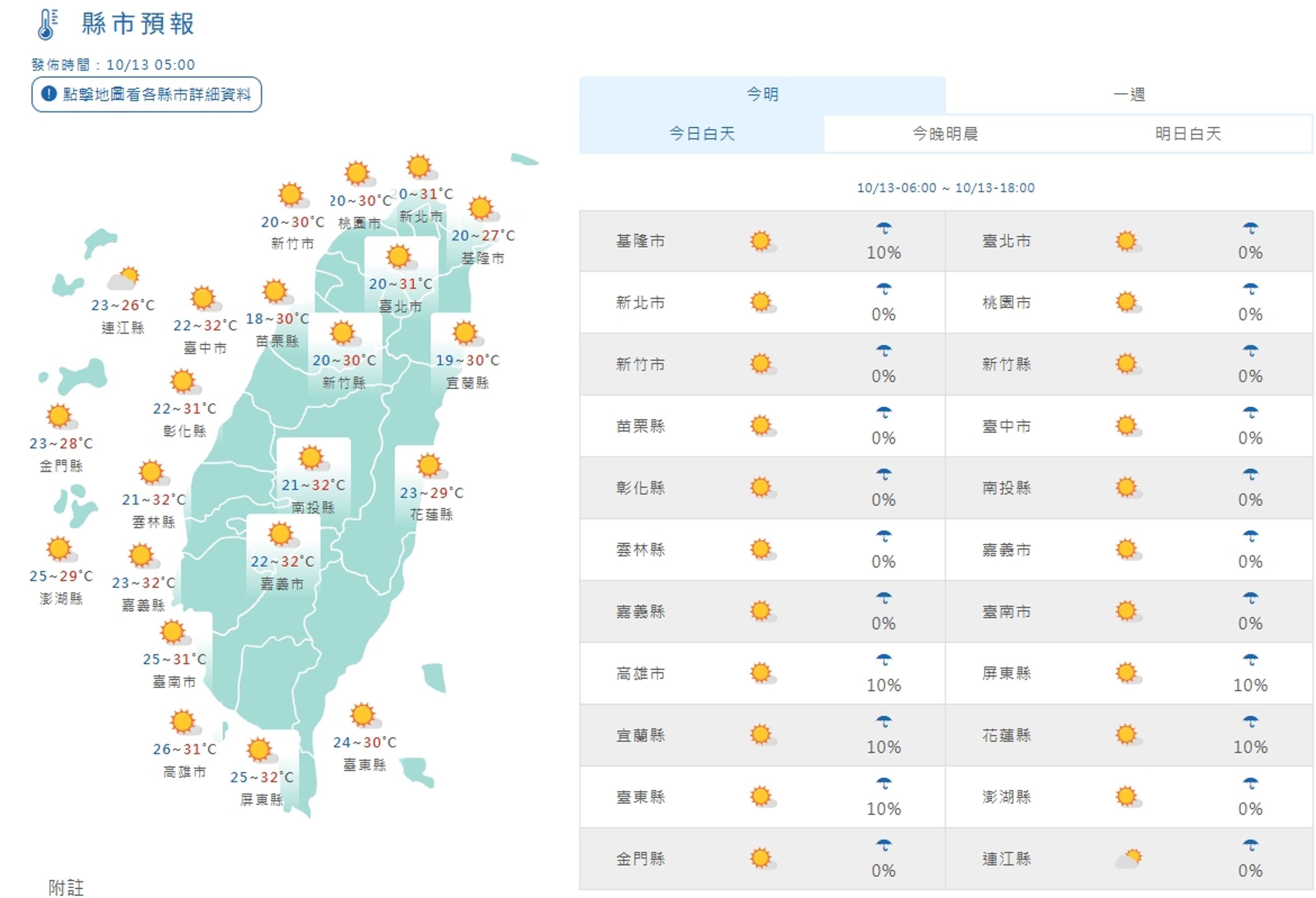Click the sun icon above 基隆市 on map
Viewport: 1316px width, 898px height.
483,208
